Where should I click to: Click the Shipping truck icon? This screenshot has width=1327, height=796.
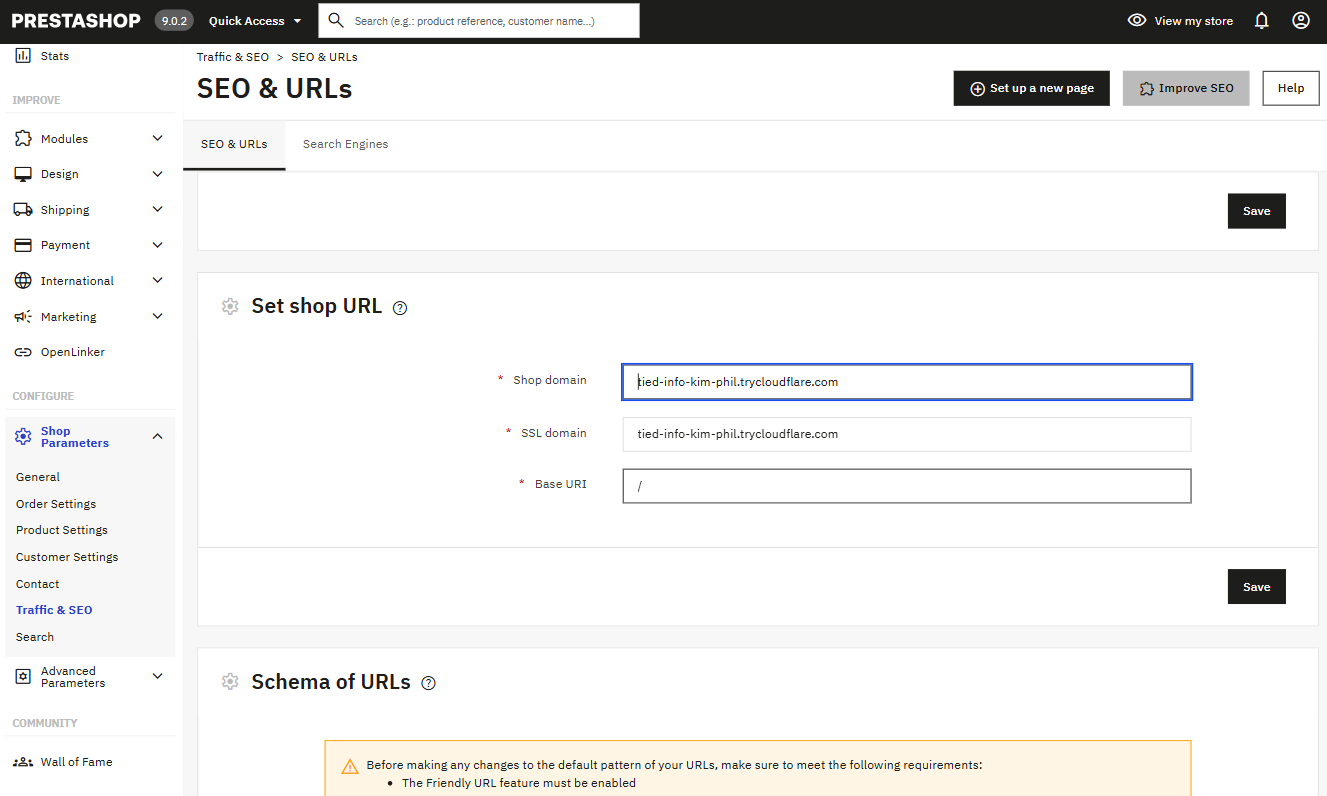22,210
